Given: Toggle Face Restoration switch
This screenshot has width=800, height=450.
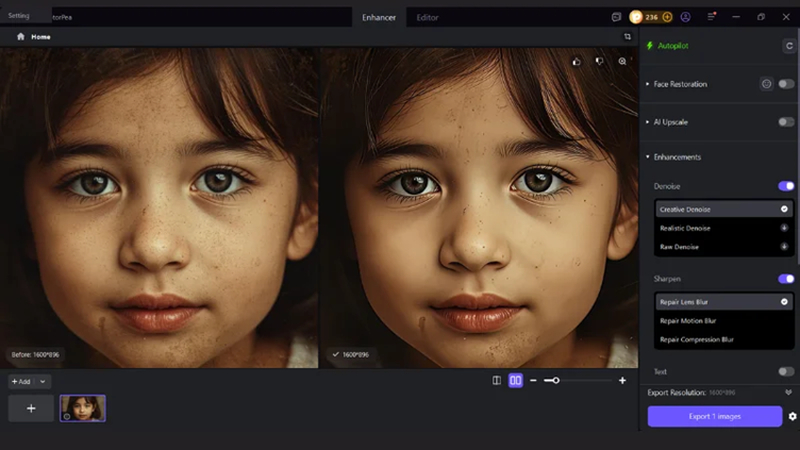Looking at the screenshot, I should [x=786, y=84].
